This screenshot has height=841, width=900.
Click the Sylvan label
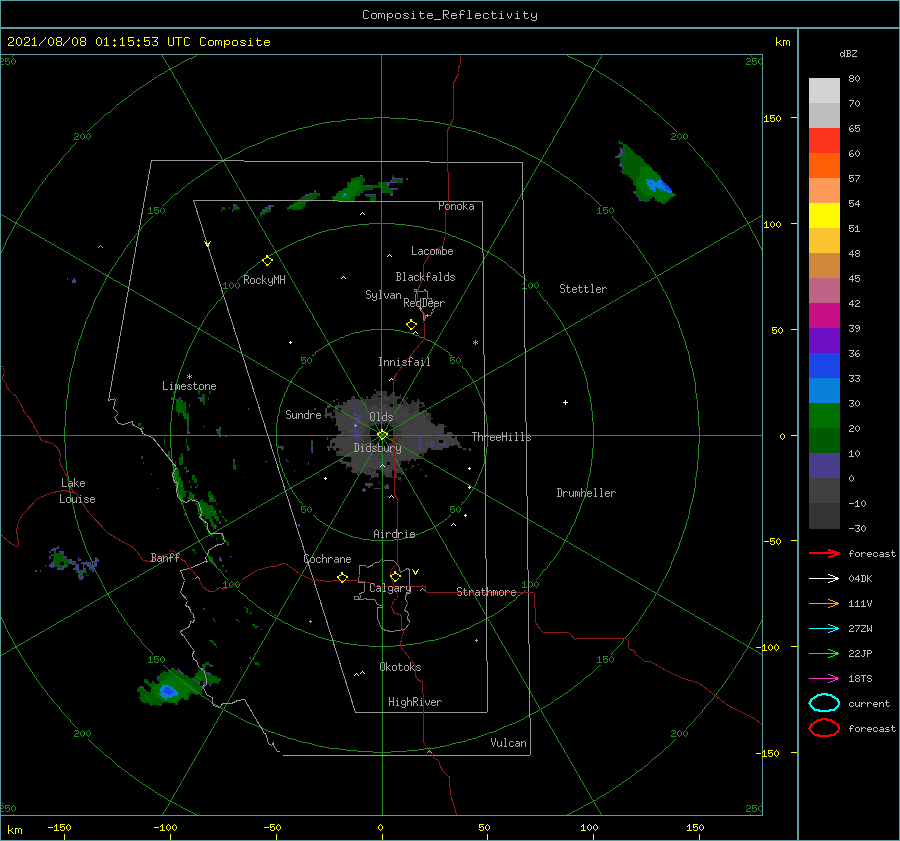coord(383,295)
